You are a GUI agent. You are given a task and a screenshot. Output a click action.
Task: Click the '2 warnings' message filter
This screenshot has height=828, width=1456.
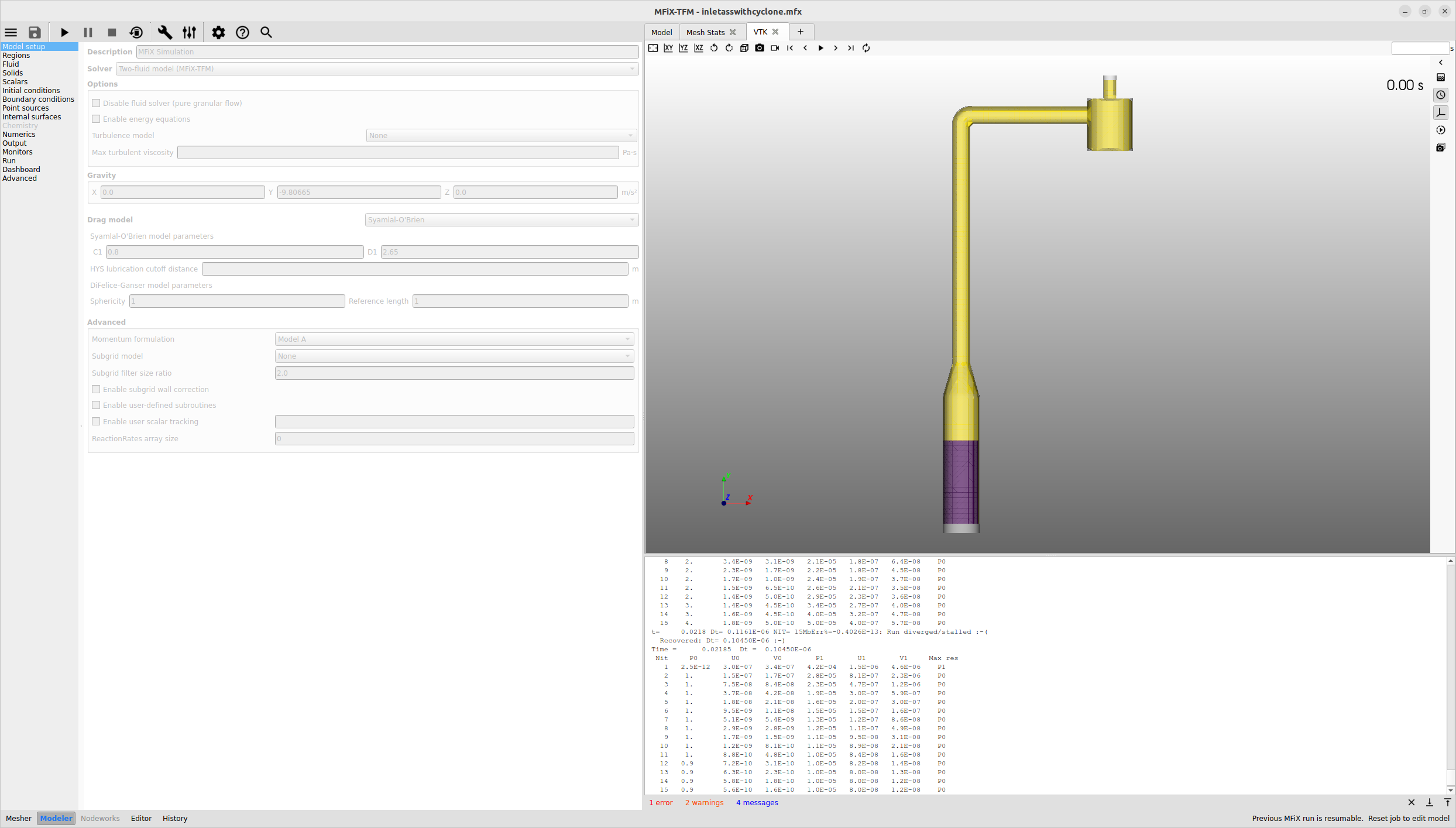704,802
